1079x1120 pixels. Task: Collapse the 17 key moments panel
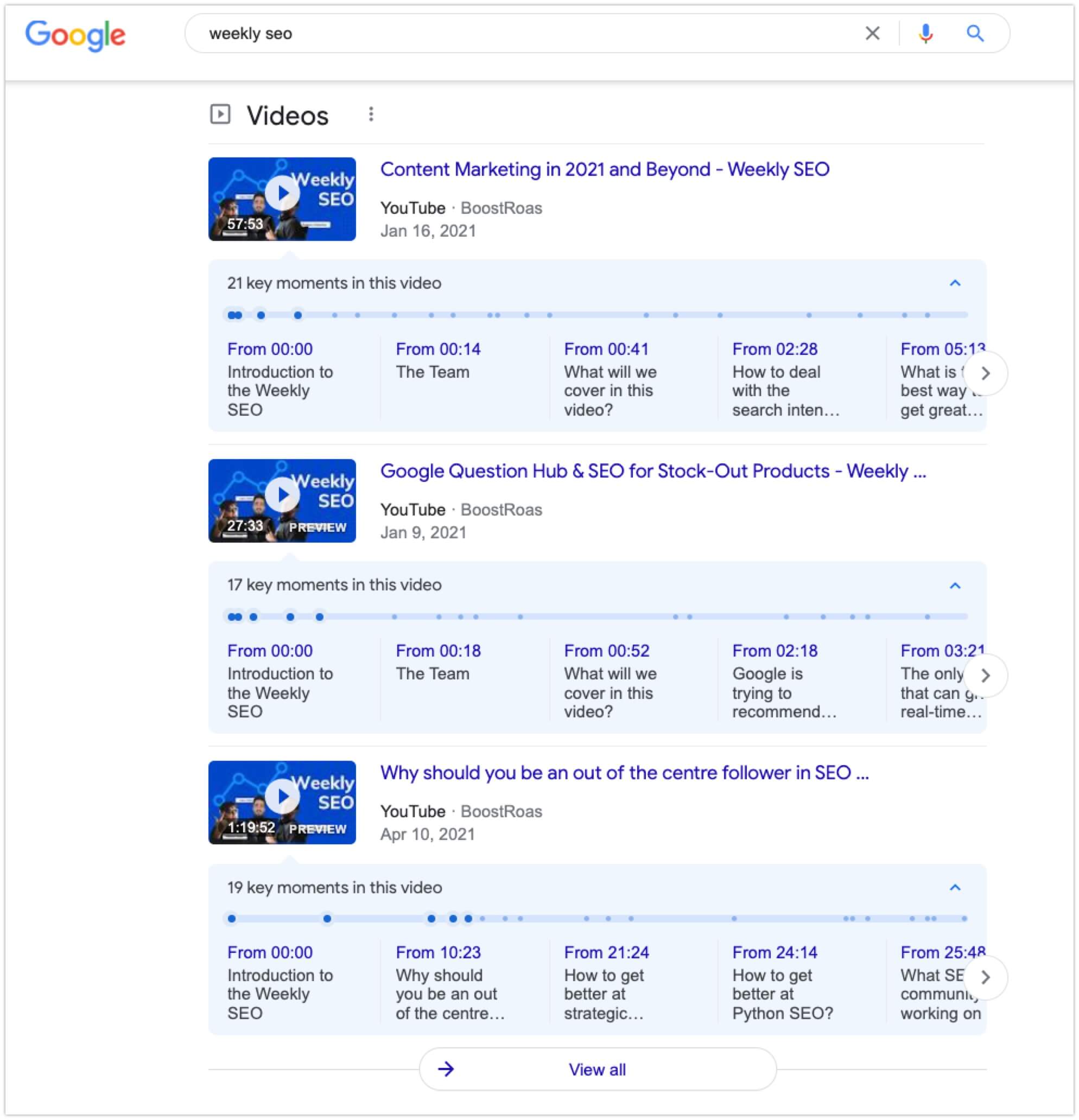[955, 586]
